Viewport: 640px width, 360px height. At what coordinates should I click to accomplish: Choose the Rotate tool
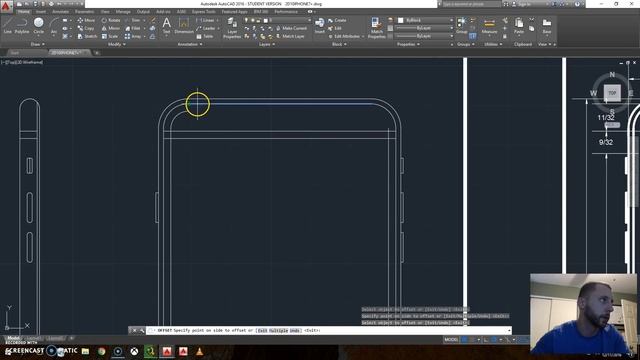[111, 20]
